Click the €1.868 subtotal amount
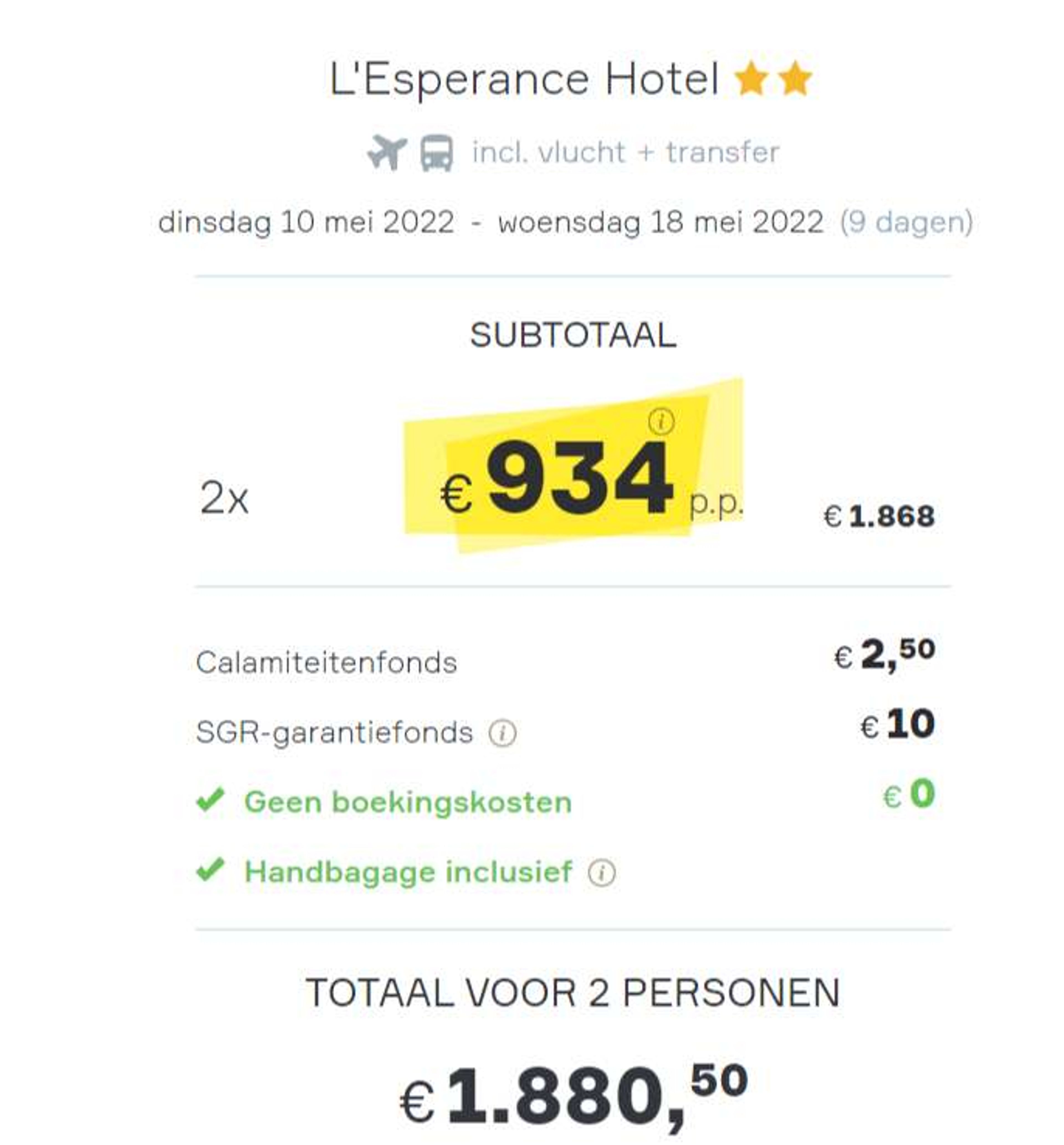The image size is (1064, 1145). 879,516
